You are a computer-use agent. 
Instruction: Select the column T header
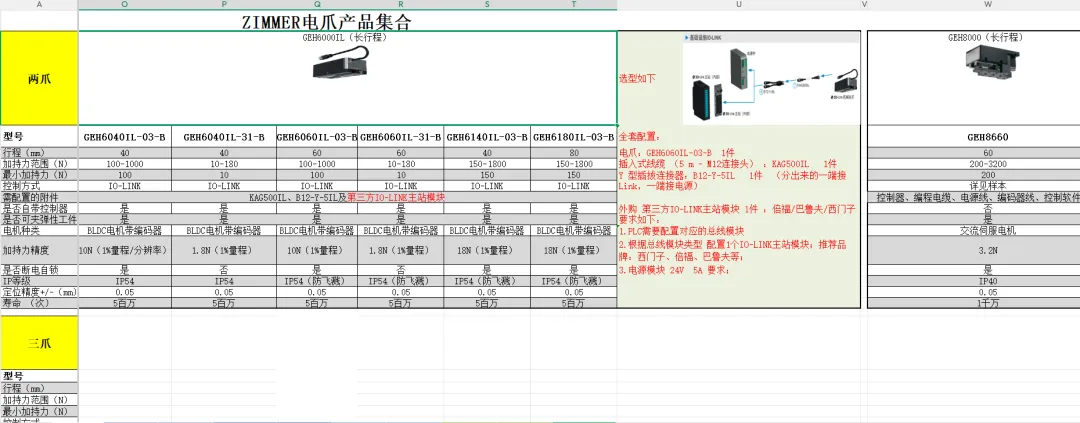click(x=574, y=4)
